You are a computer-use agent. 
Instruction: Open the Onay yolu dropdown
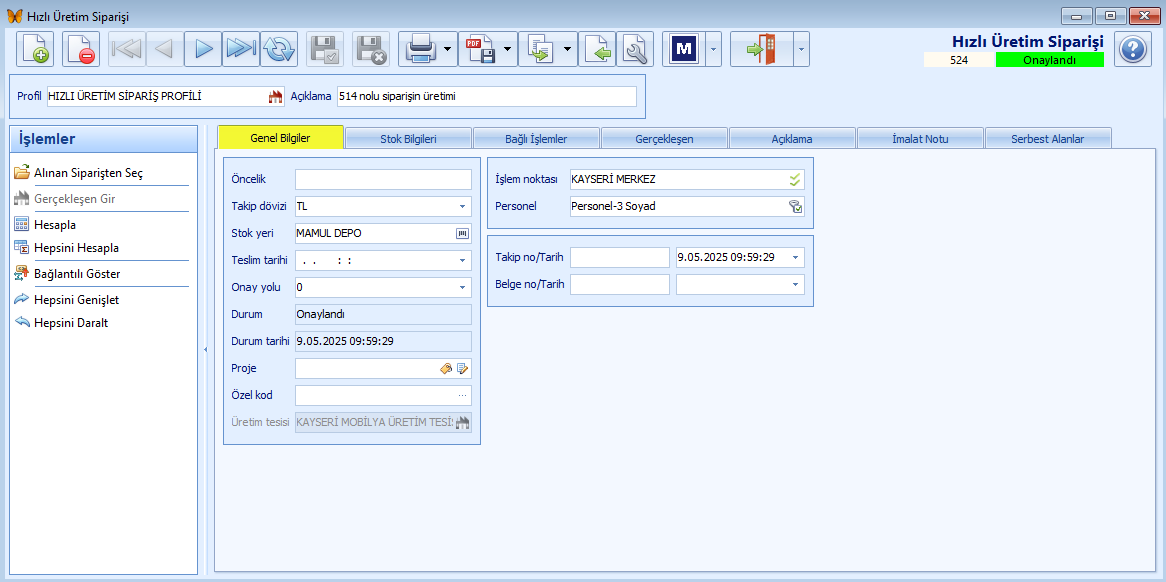[463, 288]
